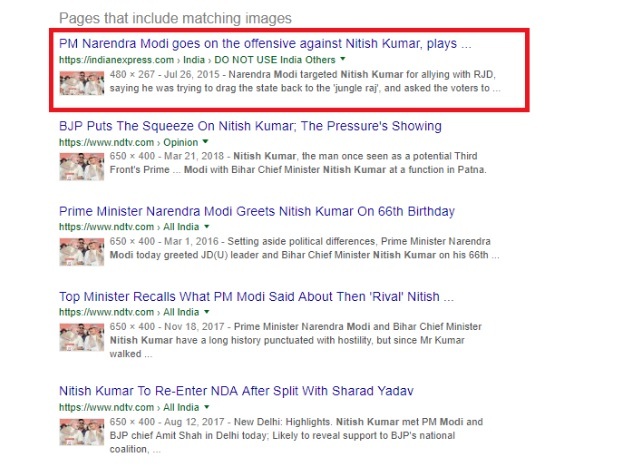Expand the arrow beside the 'Re-Enter NDA' result URL
This screenshot has height=470, width=640.
[207, 407]
